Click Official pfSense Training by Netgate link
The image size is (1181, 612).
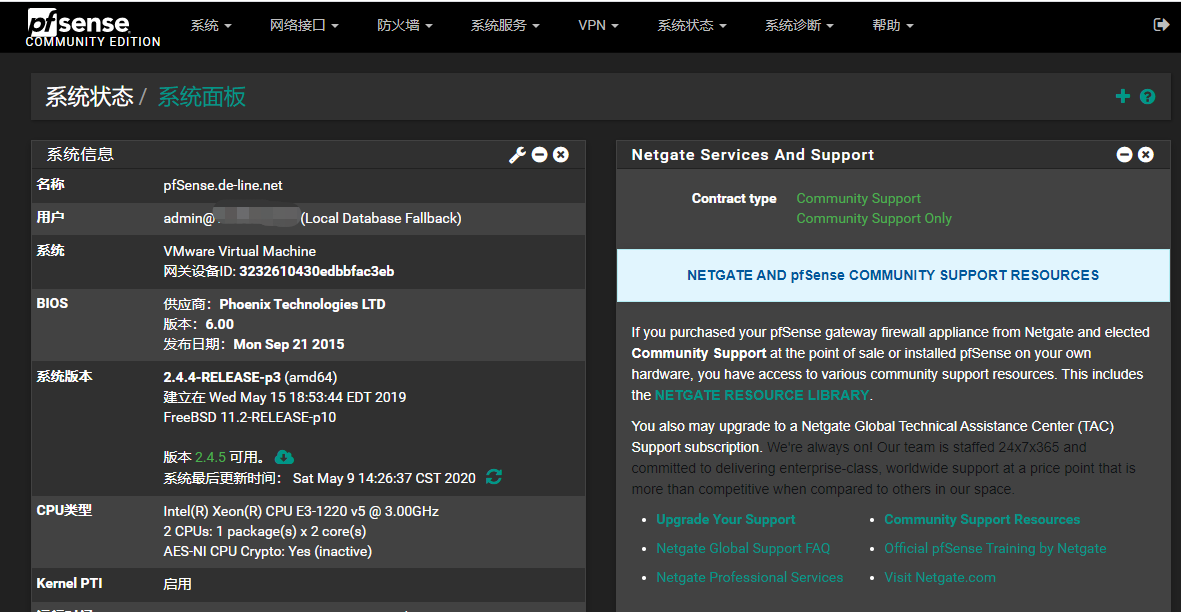point(995,549)
